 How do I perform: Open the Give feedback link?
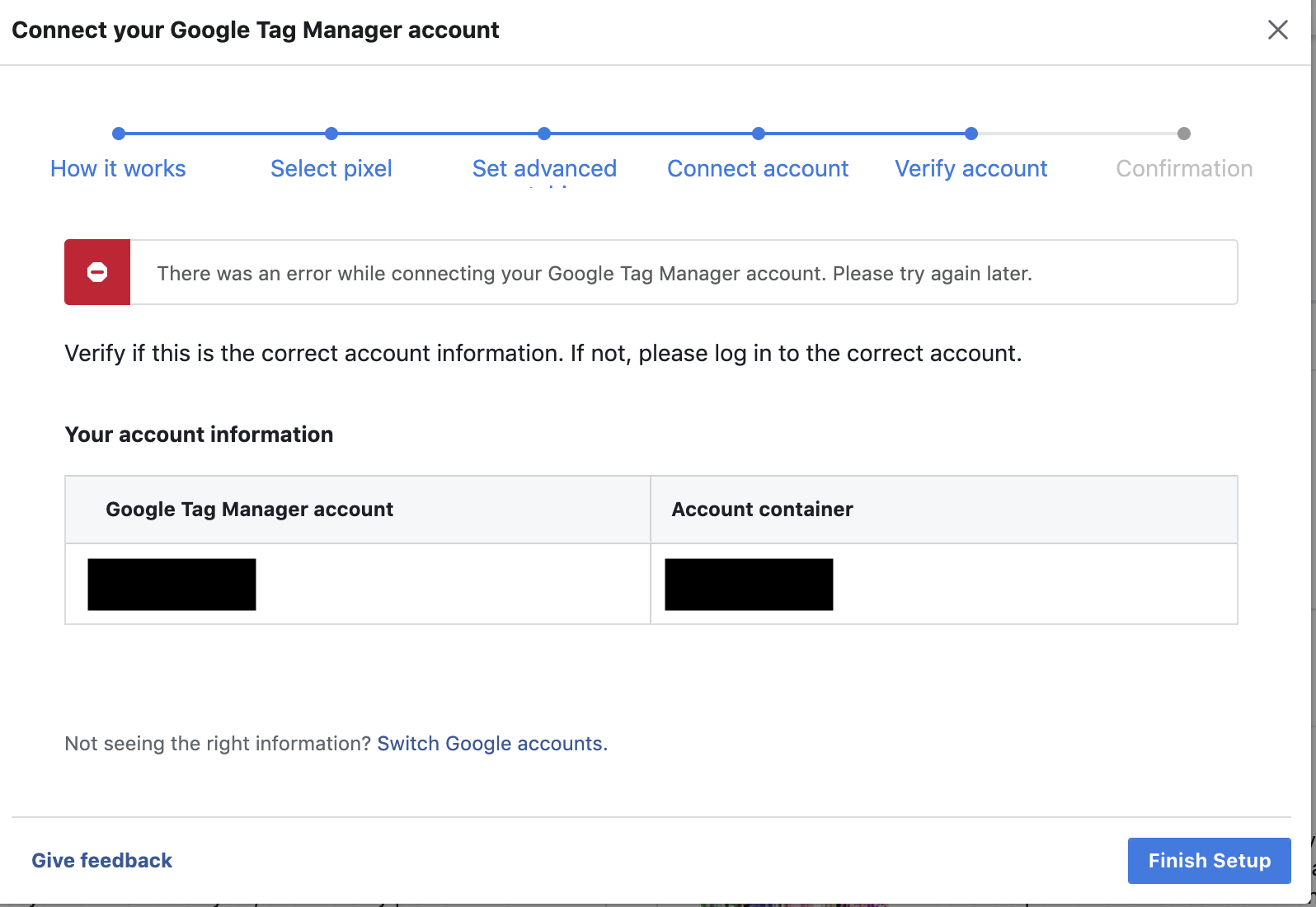point(102,861)
